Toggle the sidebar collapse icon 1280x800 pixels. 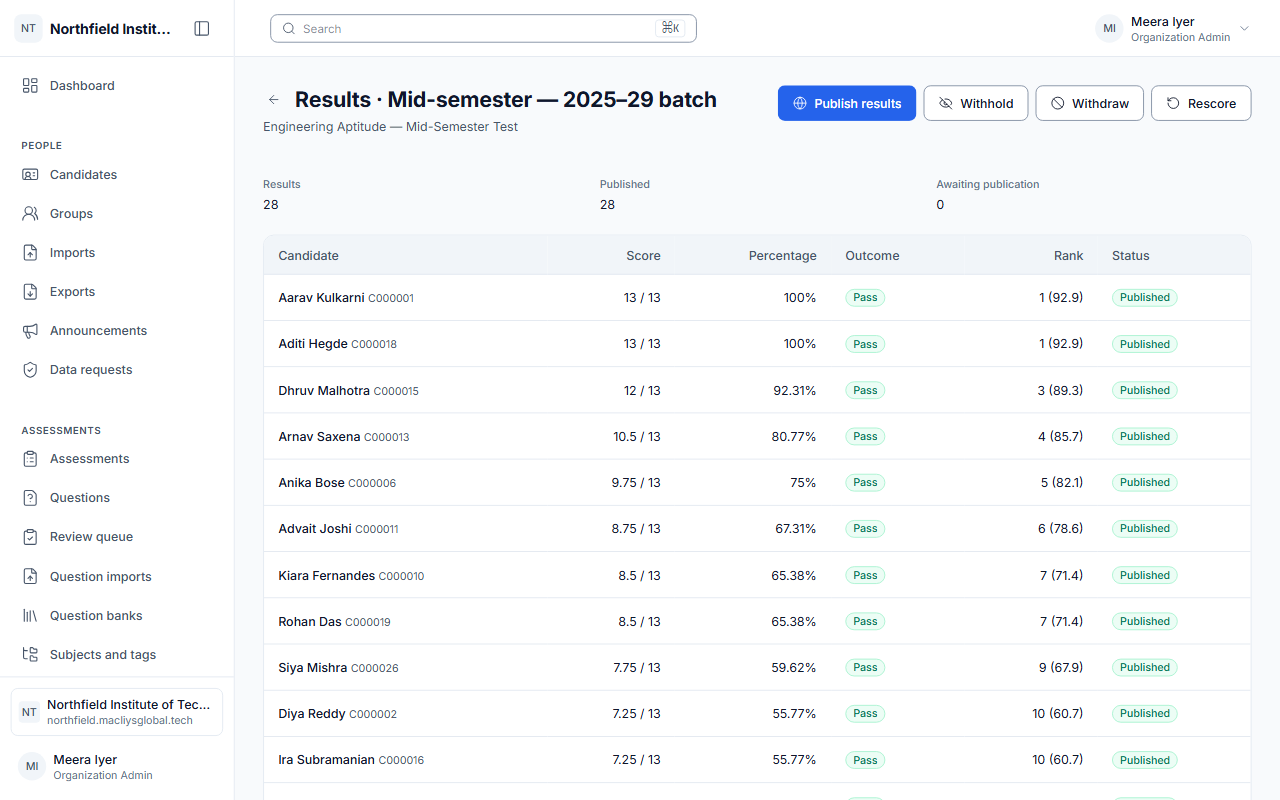point(202,29)
